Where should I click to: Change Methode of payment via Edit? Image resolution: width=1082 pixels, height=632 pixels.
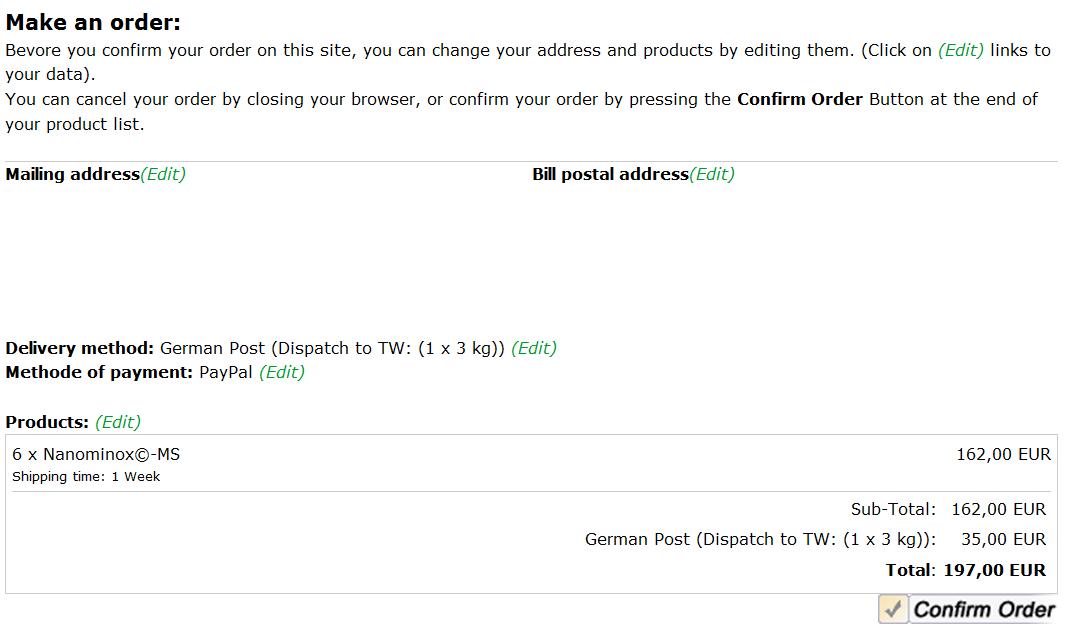pyautogui.click(x=282, y=372)
